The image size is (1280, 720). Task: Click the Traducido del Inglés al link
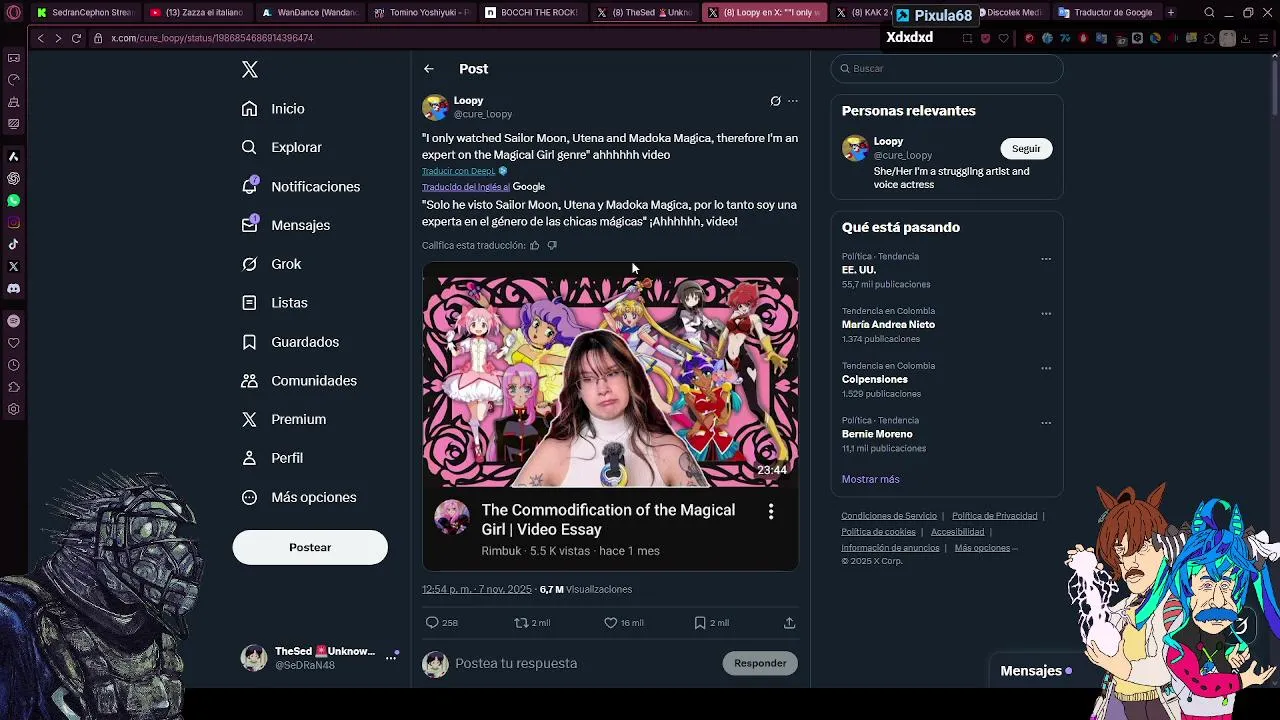pos(466,187)
